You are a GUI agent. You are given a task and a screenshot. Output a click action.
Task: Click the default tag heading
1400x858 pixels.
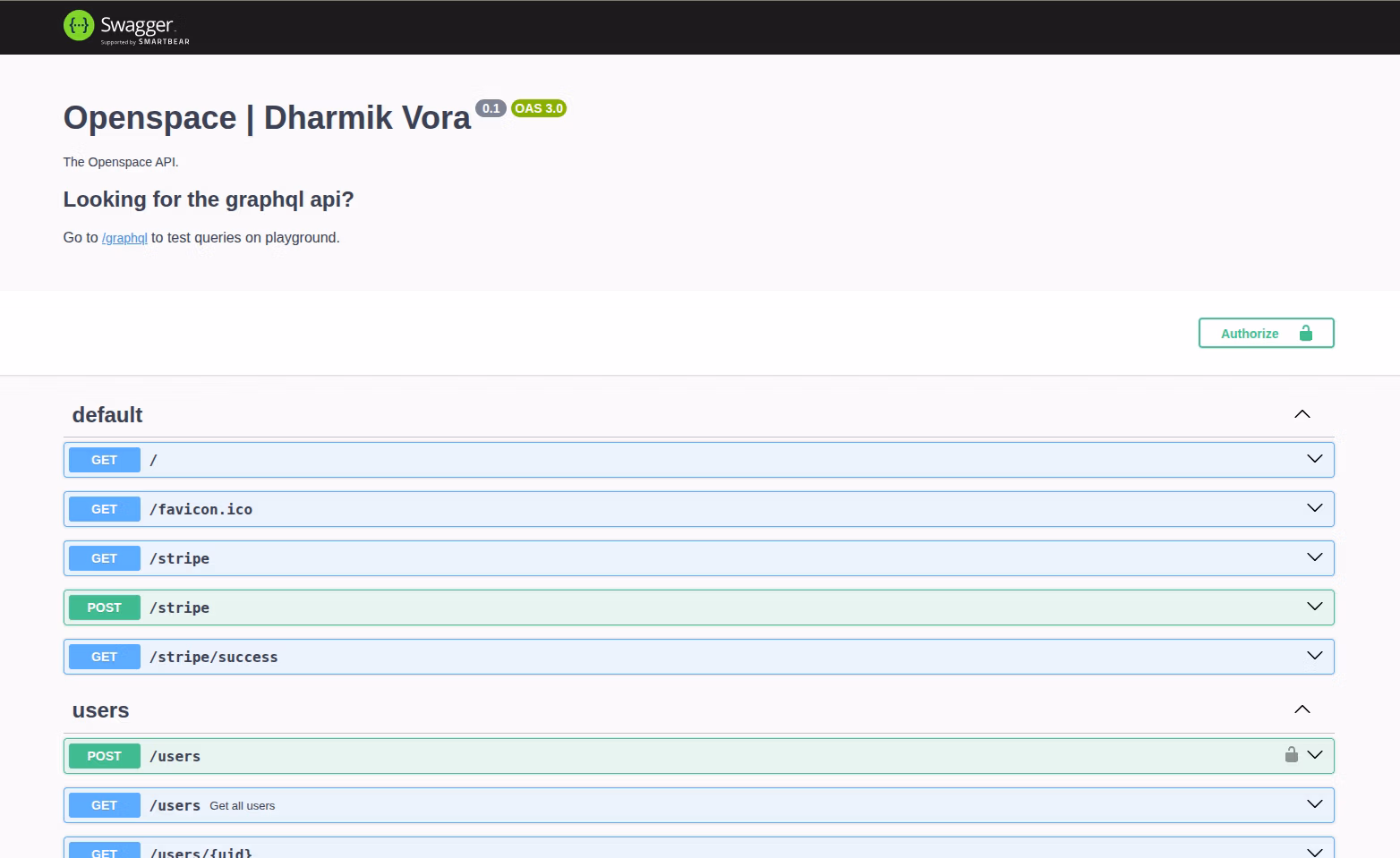point(107,415)
